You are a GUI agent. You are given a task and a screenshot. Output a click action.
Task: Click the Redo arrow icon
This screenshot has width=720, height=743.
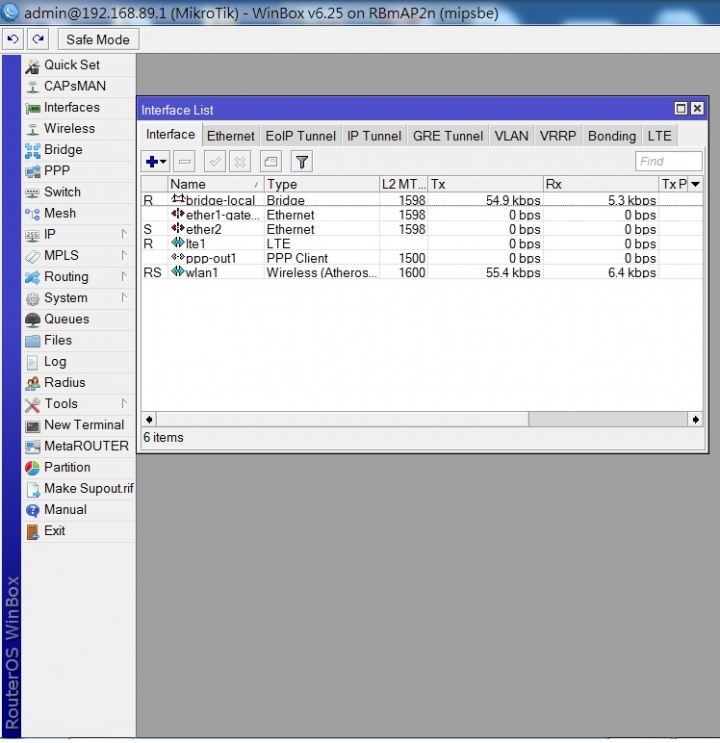coord(38,39)
